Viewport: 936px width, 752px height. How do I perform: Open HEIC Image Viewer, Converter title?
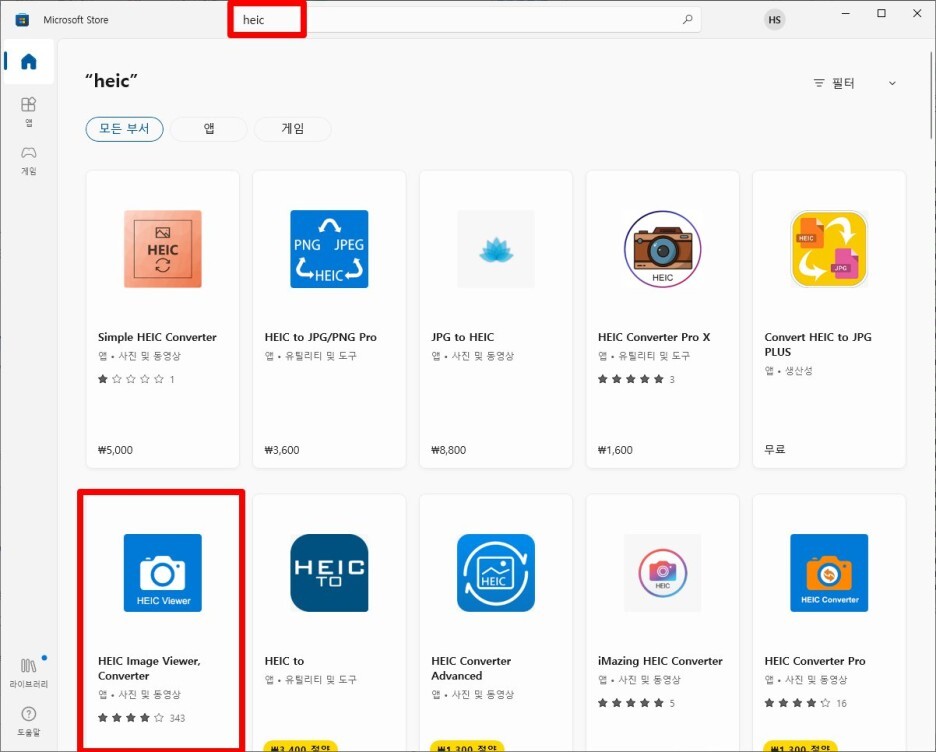point(149,668)
